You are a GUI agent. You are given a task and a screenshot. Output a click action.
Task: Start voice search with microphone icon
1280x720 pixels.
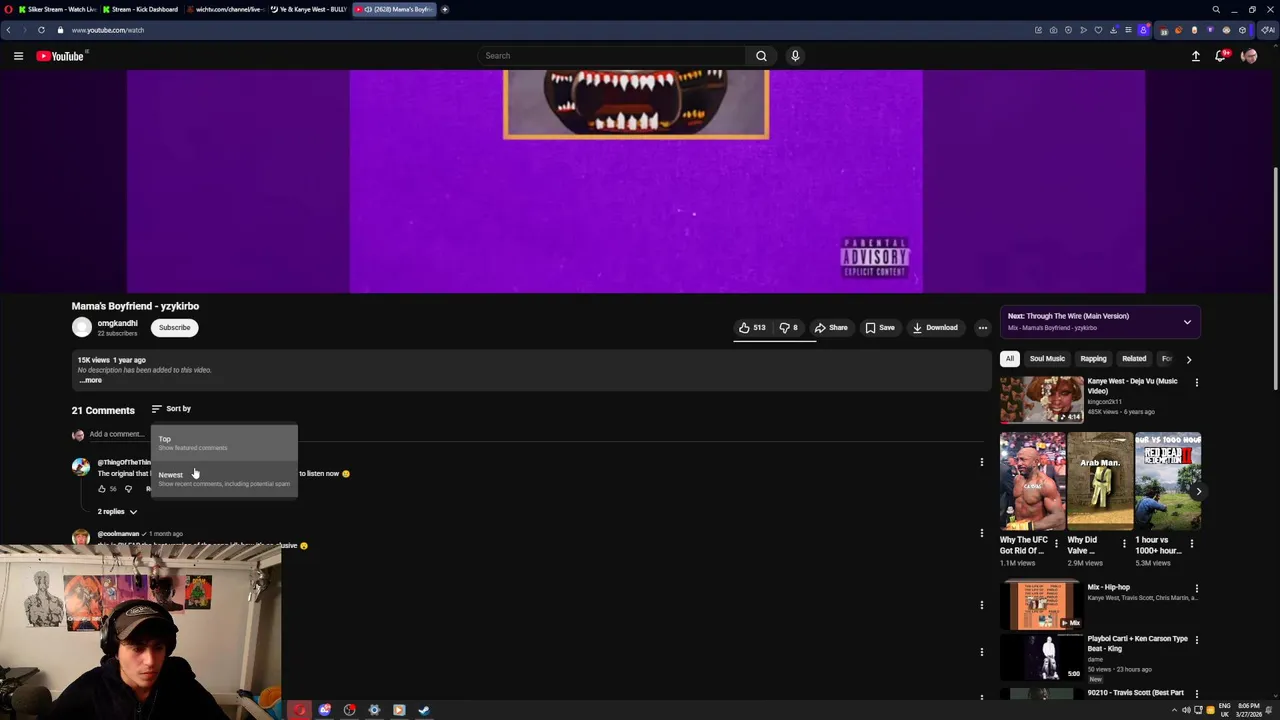pyautogui.click(x=795, y=56)
